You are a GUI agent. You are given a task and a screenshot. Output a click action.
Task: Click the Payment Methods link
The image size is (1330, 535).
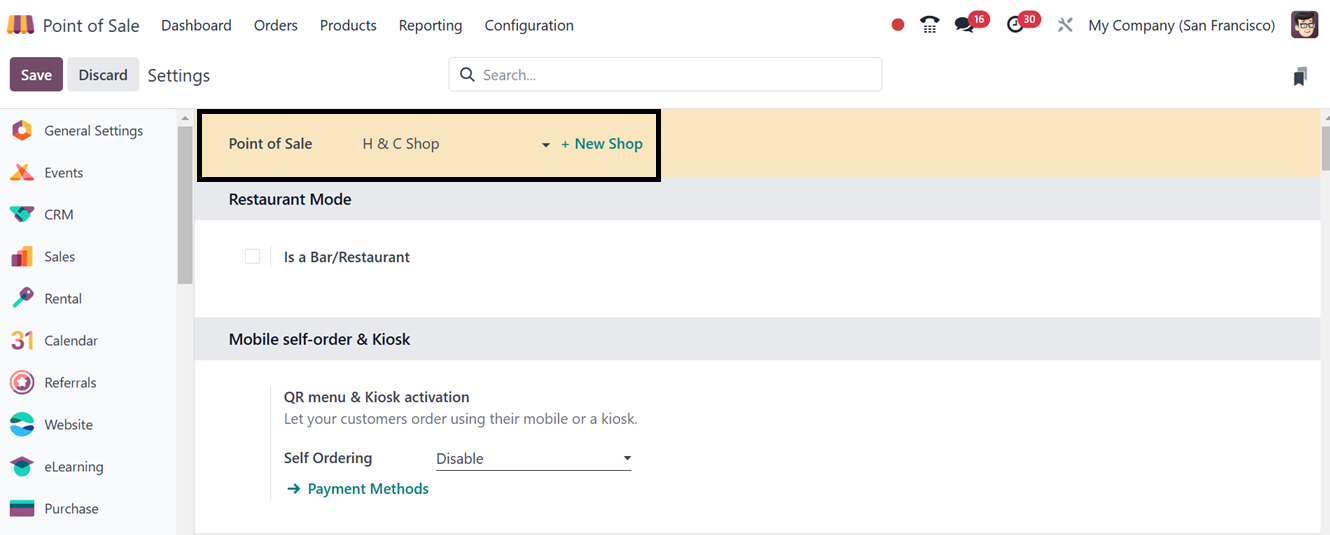point(367,489)
